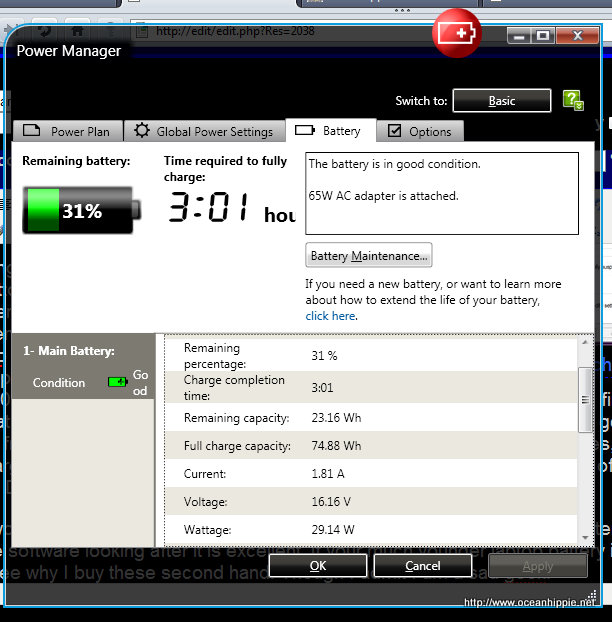Click the gear icon on Global Power Settings

tap(142, 131)
